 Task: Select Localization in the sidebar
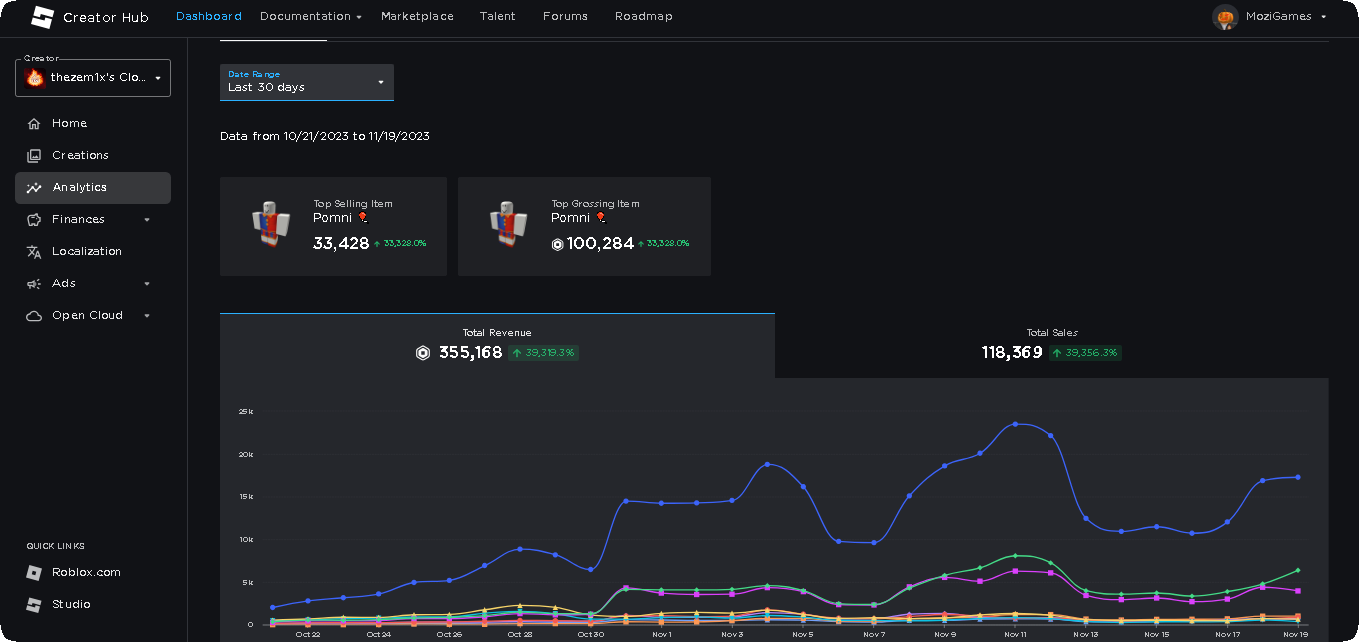click(x=93, y=252)
